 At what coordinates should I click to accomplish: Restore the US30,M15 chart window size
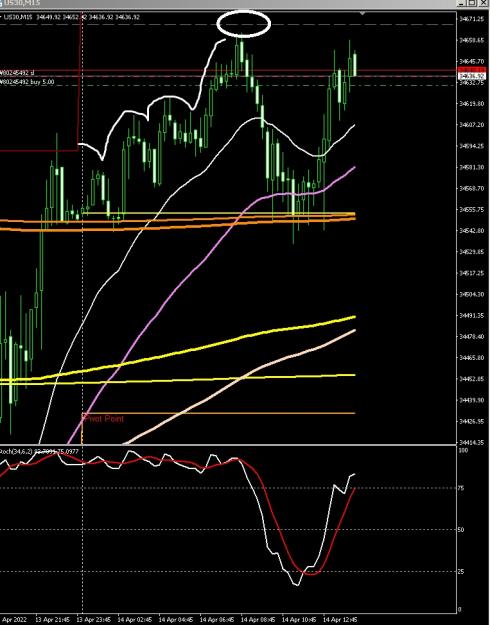472,3
